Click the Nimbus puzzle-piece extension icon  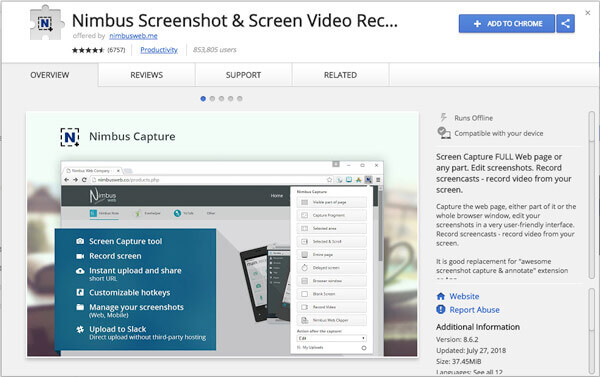point(46,23)
